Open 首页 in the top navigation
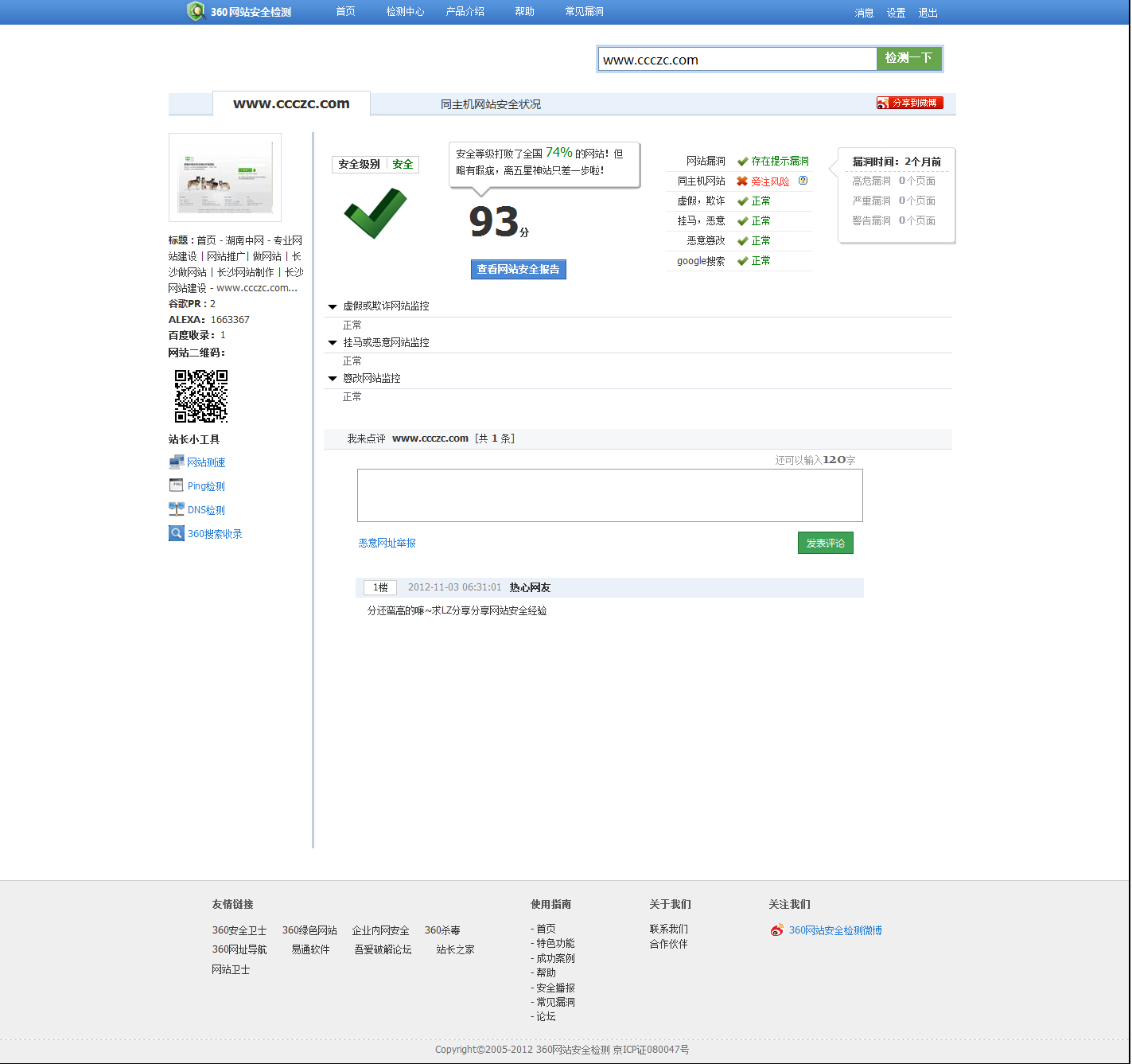Screen dimensions: 1132x1064 click(x=345, y=12)
